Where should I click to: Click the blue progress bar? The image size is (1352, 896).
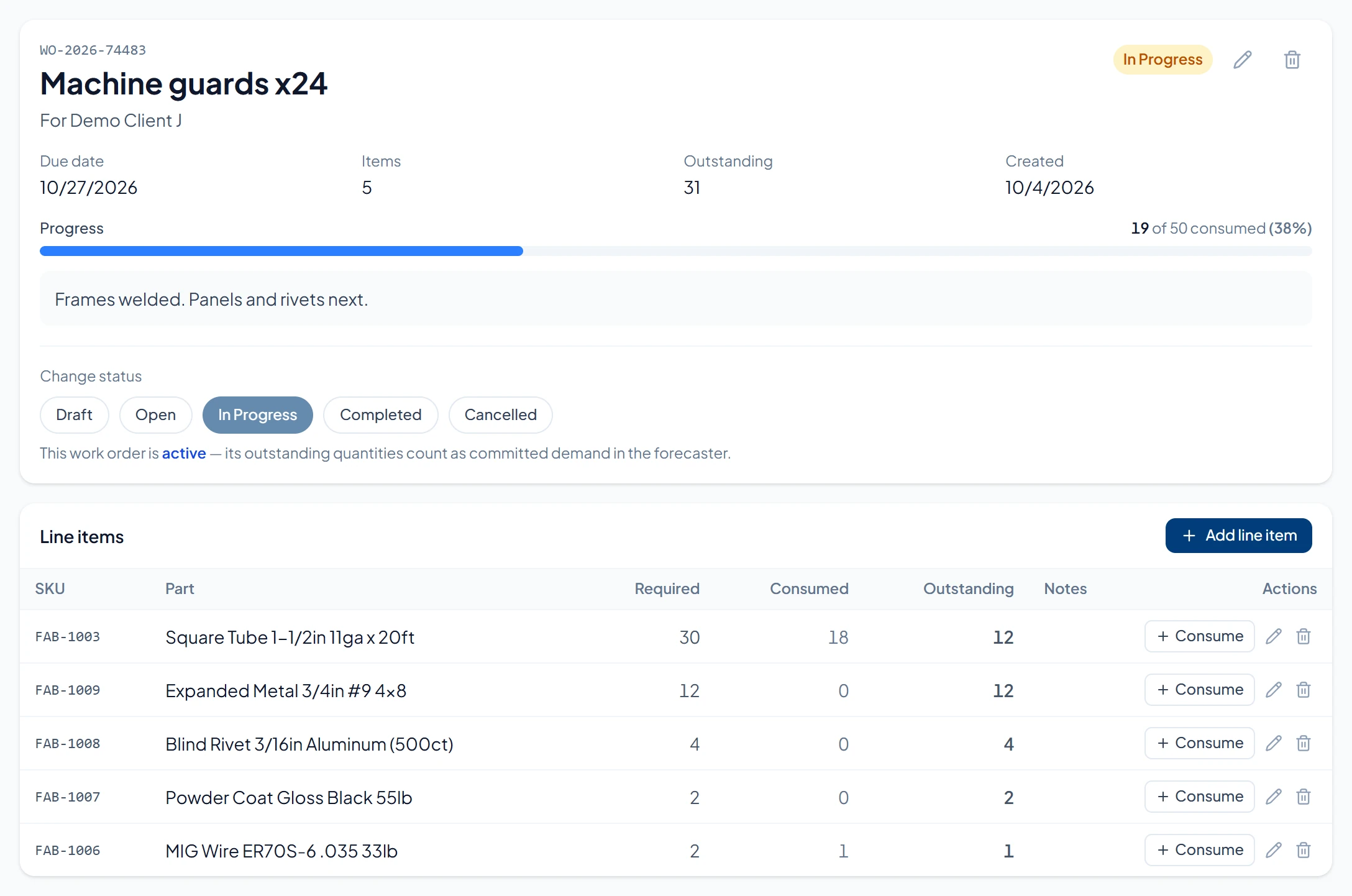(281, 251)
